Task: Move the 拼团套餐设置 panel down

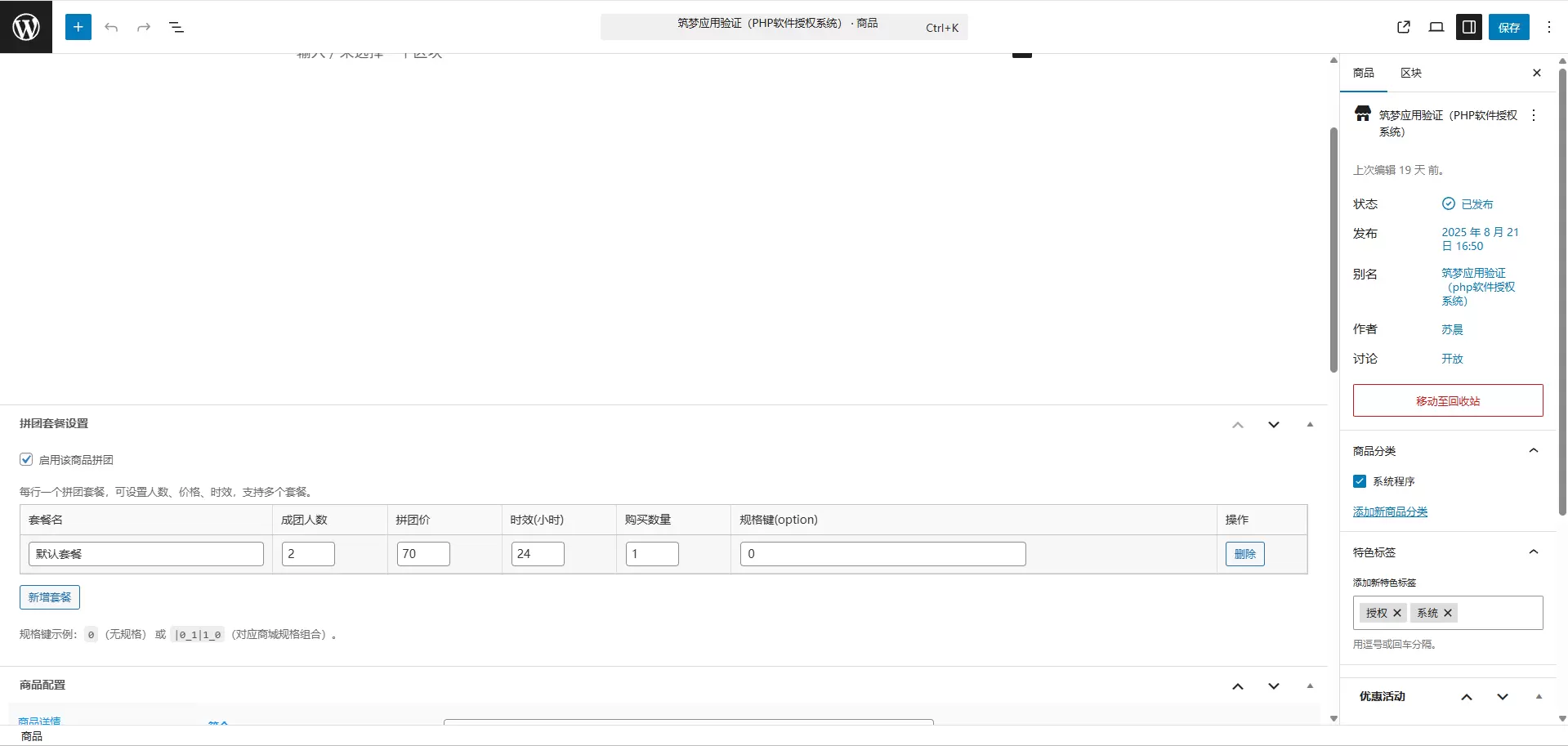Action: click(x=1274, y=425)
